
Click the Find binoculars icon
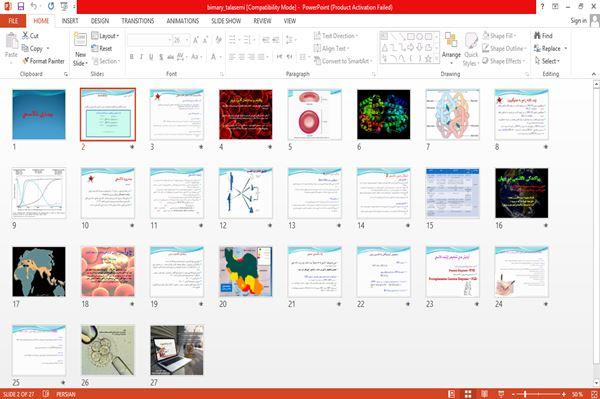pyautogui.click(x=537, y=36)
